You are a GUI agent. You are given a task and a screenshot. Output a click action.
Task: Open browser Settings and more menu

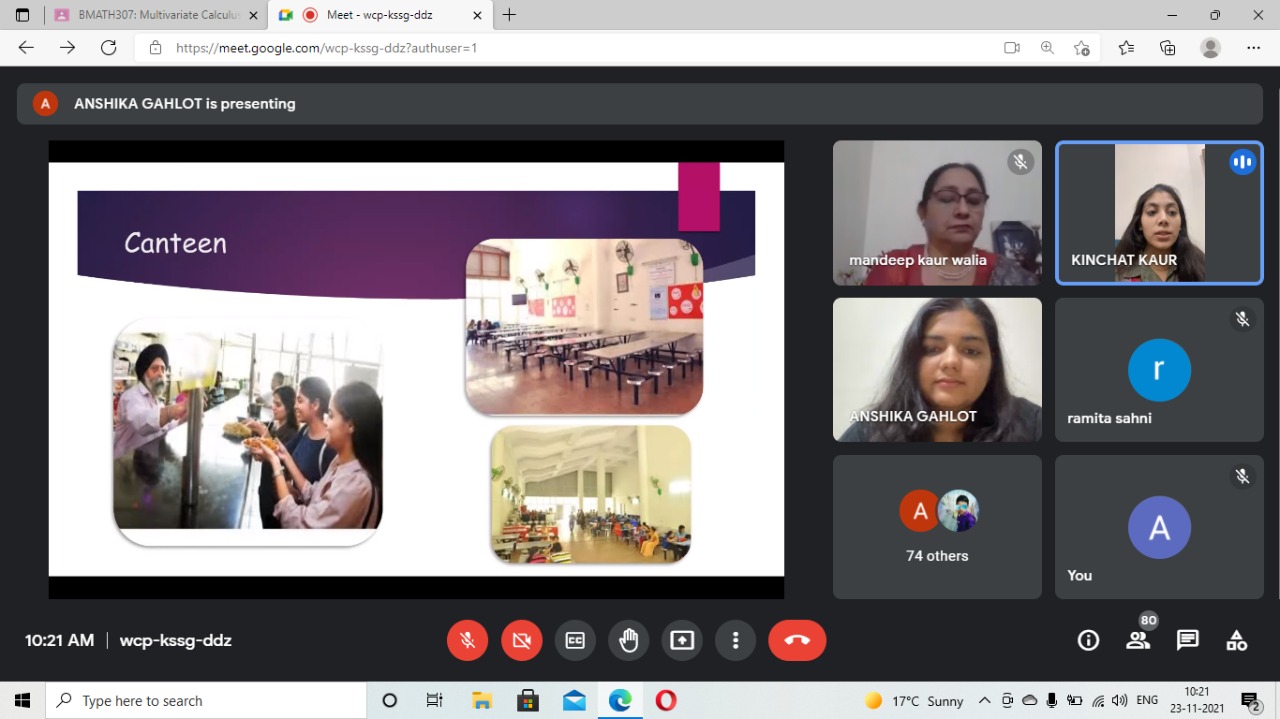point(1253,48)
